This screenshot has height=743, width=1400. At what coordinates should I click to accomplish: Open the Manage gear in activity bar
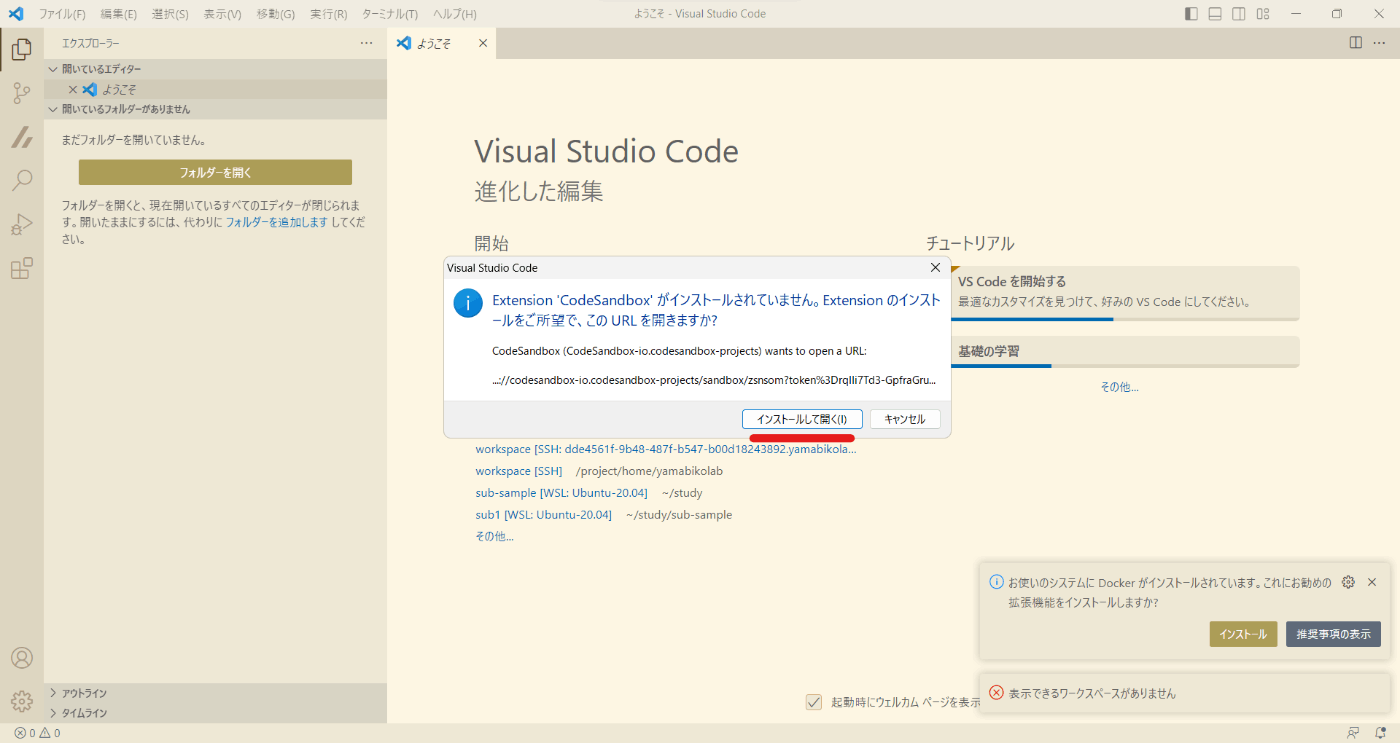click(21, 701)
